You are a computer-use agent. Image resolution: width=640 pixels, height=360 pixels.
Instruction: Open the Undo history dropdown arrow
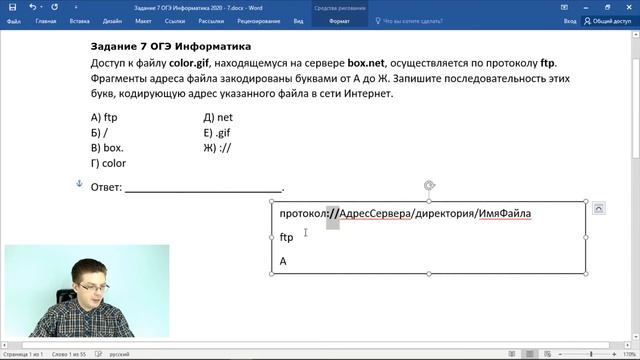pos(41,7)
